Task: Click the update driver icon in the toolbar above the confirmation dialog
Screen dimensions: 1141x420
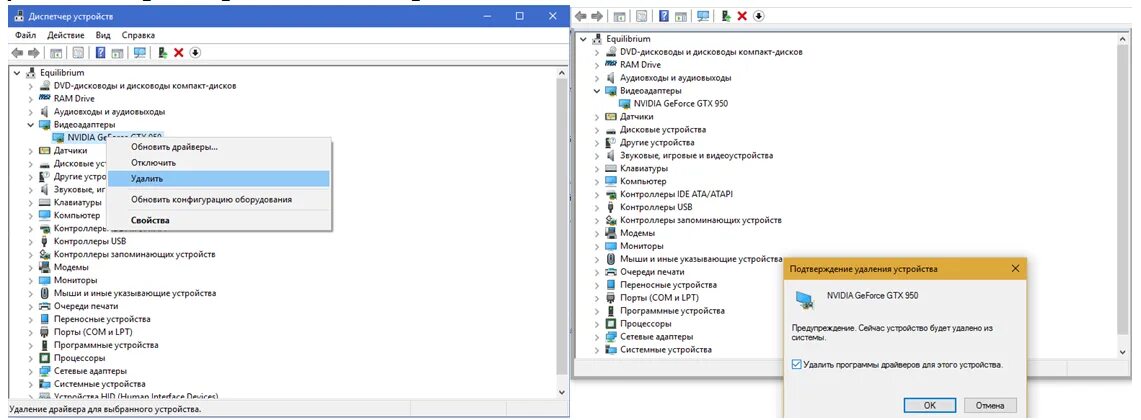Action: 725,16
